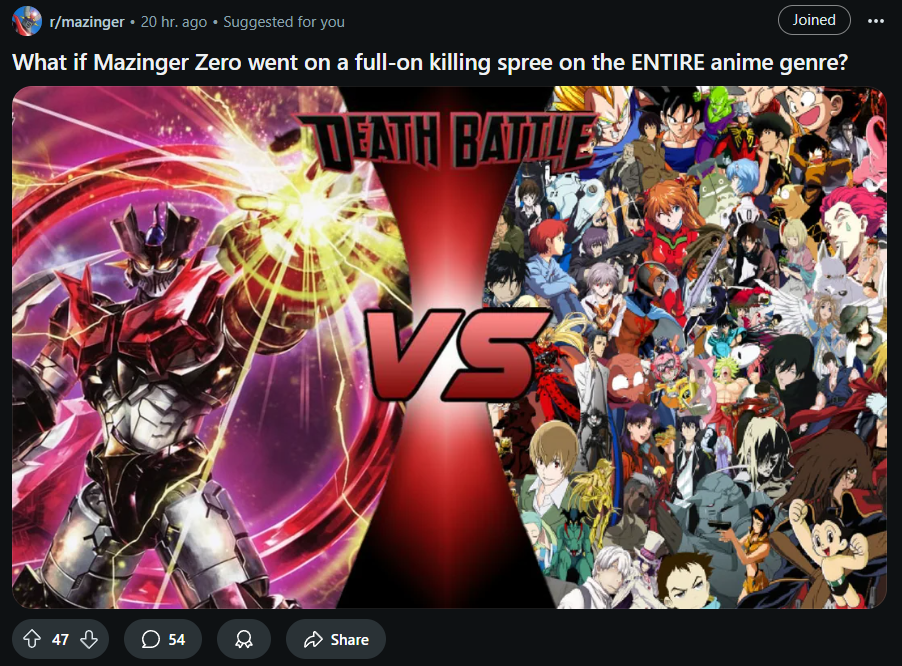Click Astro Boy in the anime collage
The image size is (902, 666).
(x=830, y=548)
